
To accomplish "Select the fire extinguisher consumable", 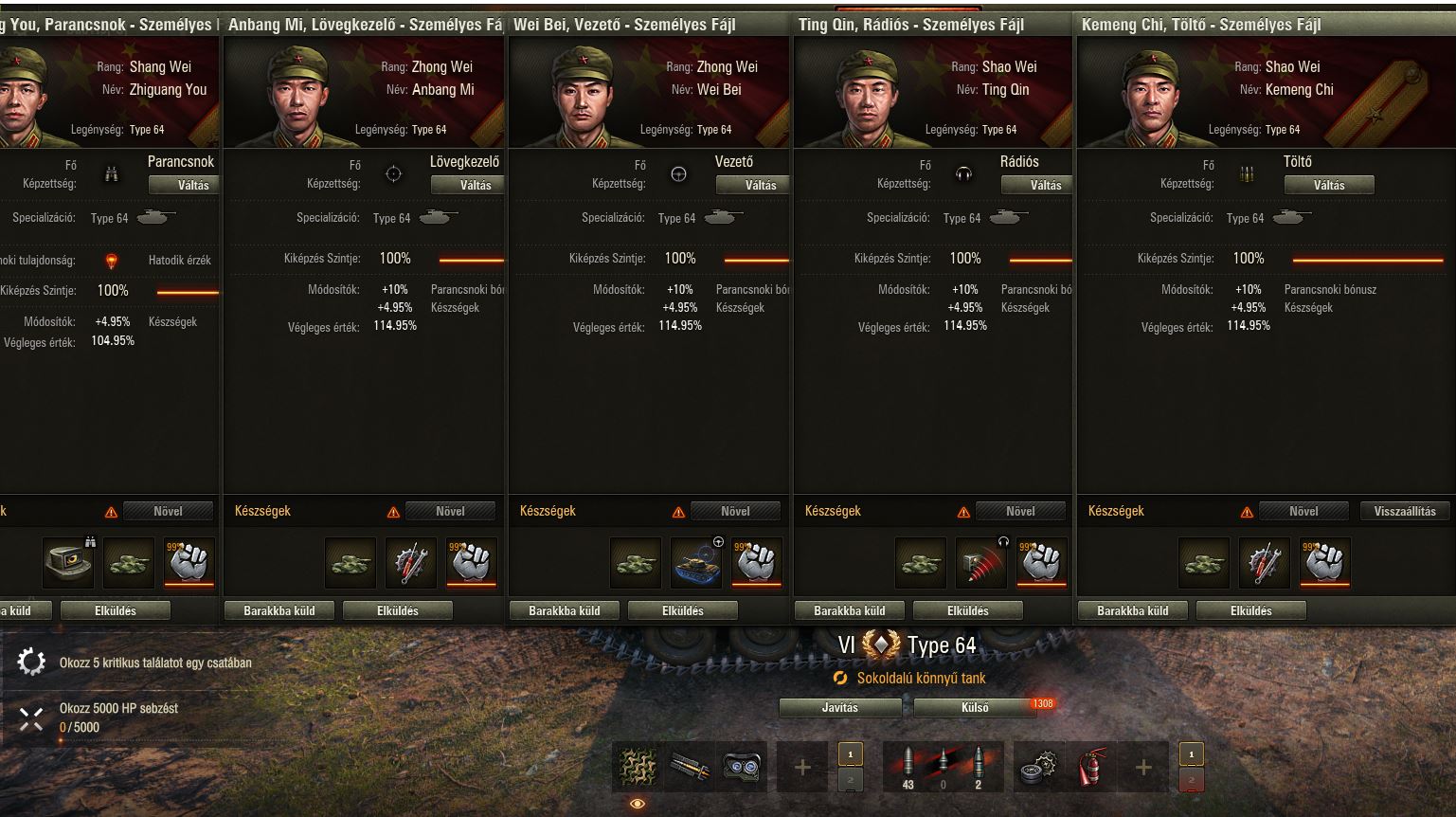I will click(1091, 767).
